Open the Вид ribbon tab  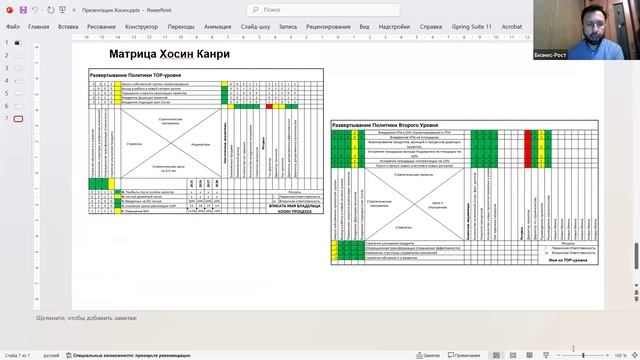(x=364, y=27)
